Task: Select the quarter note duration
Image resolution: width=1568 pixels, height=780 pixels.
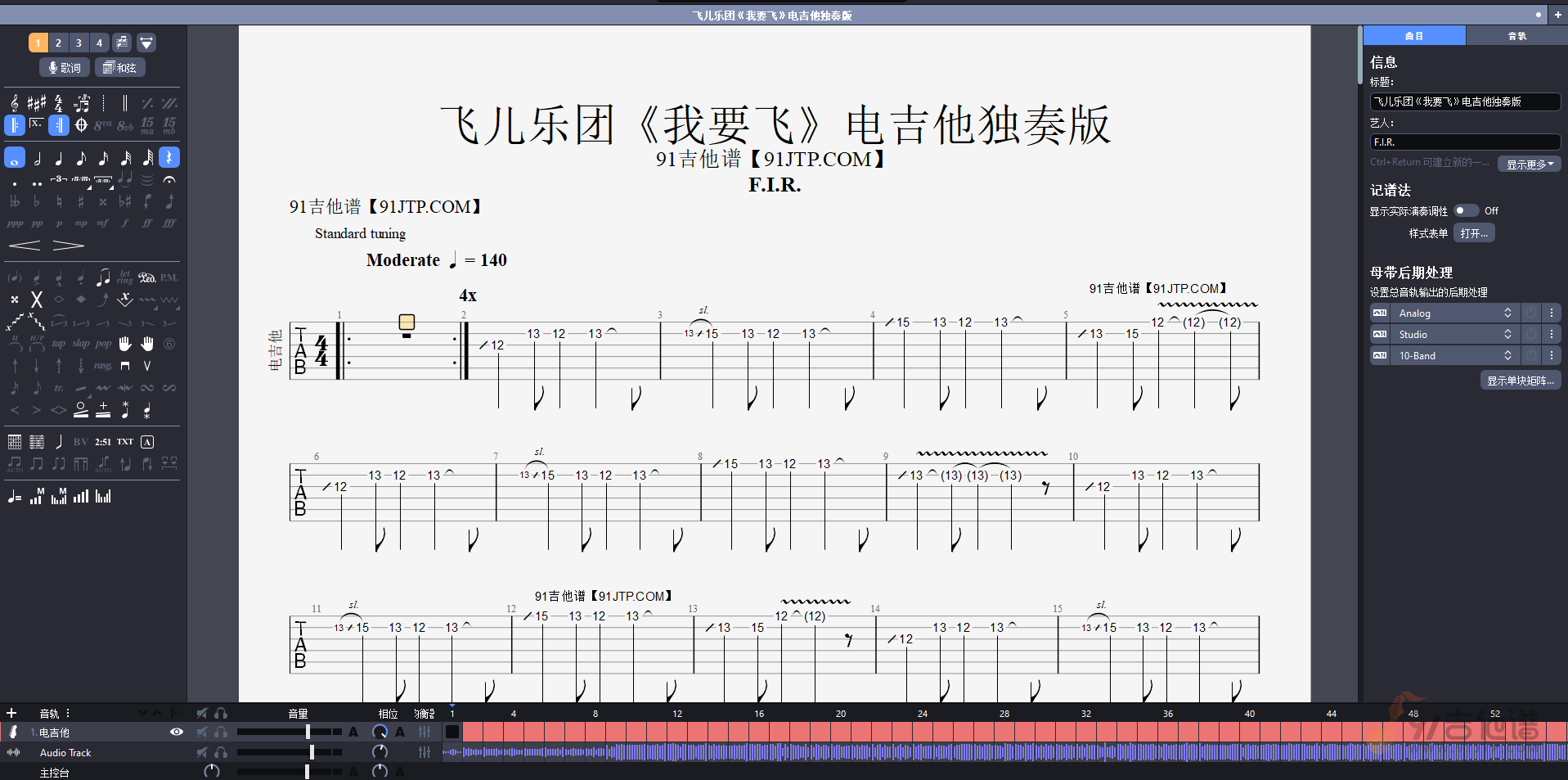Action: tap(59, 158)
